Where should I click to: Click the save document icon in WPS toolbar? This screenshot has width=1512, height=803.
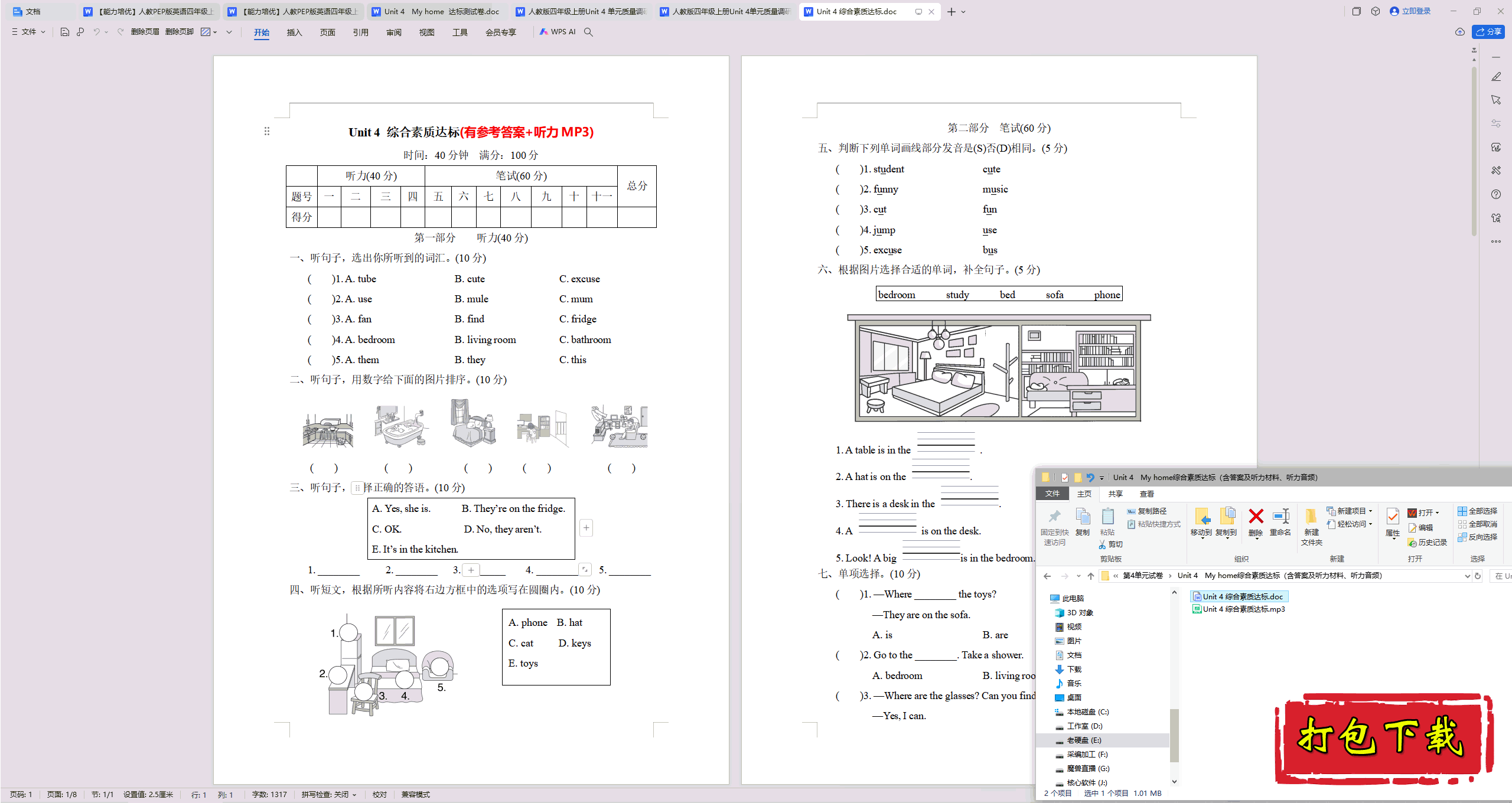(65, 32)
